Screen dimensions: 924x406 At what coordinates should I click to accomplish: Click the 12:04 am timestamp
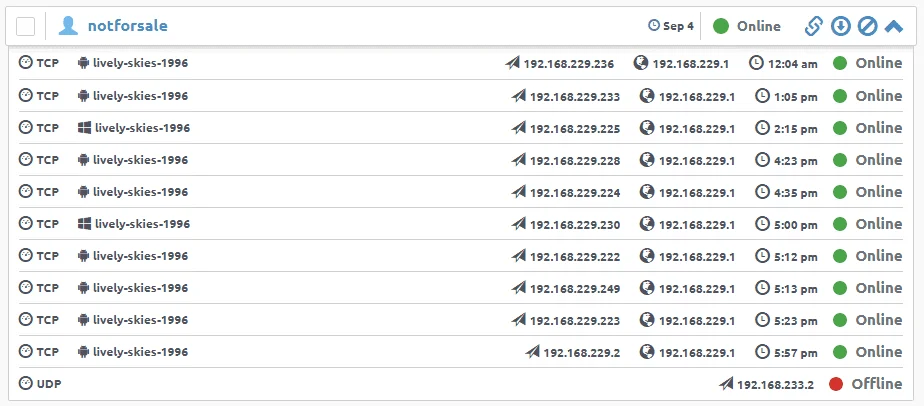793,64
